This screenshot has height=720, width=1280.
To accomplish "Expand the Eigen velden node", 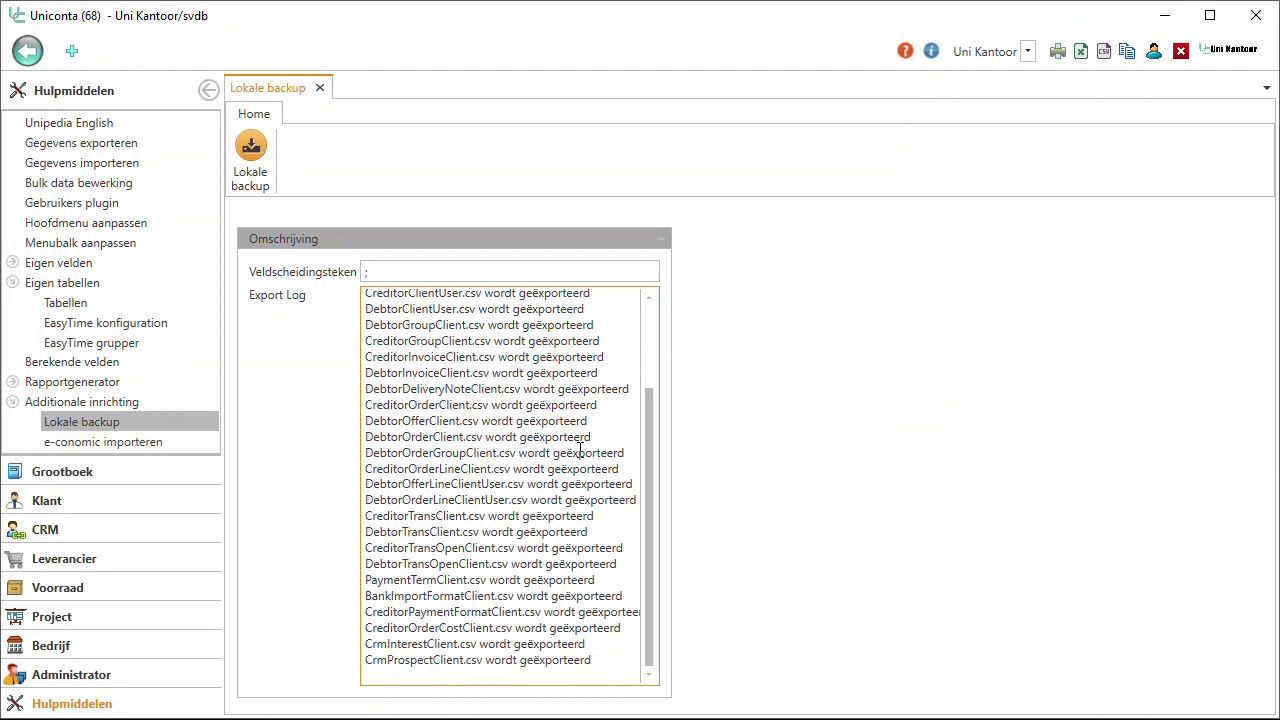I will point(13,263).
